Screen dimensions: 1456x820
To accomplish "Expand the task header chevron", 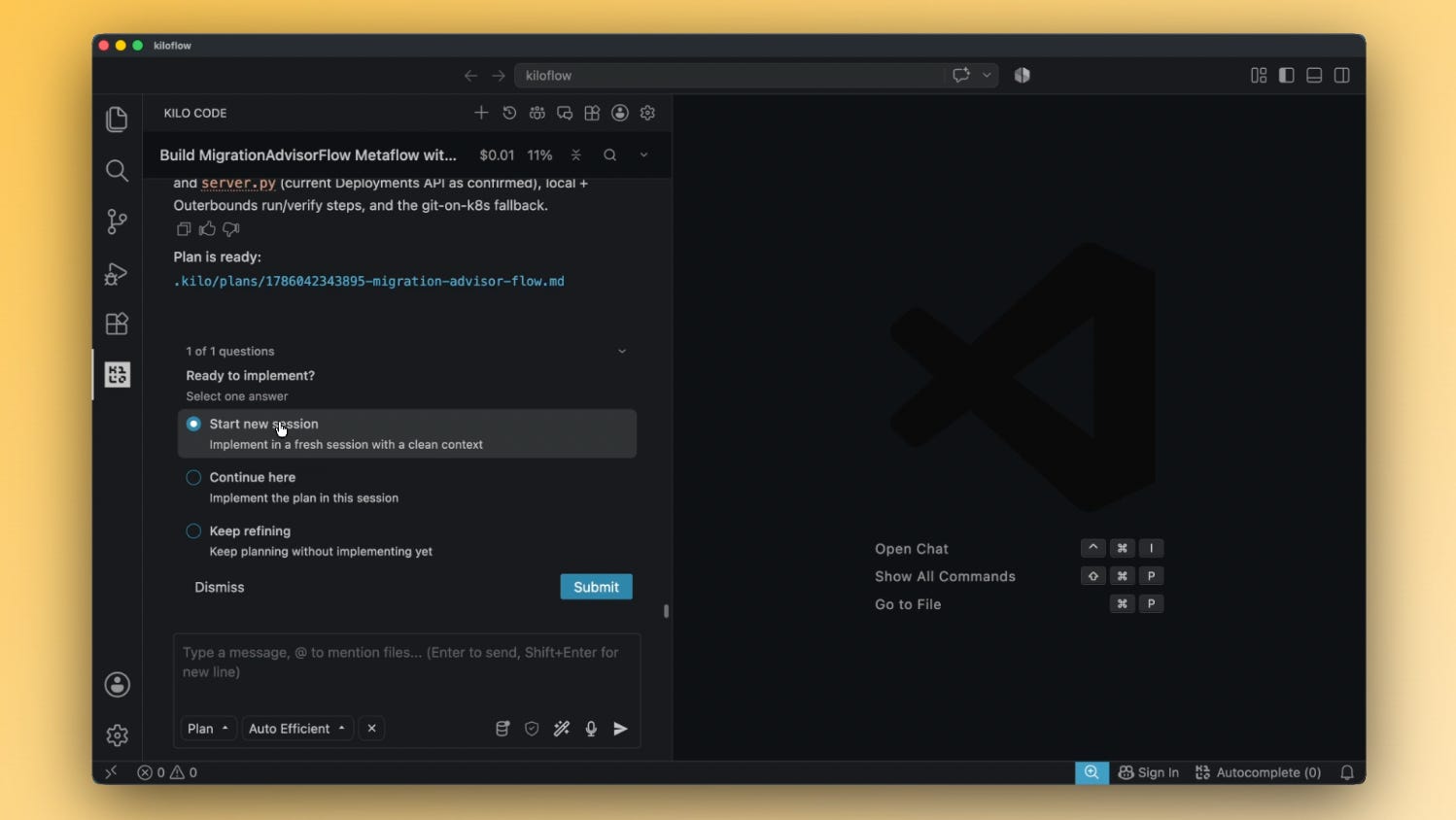I will pyautogui.click(x=643, y=154).
